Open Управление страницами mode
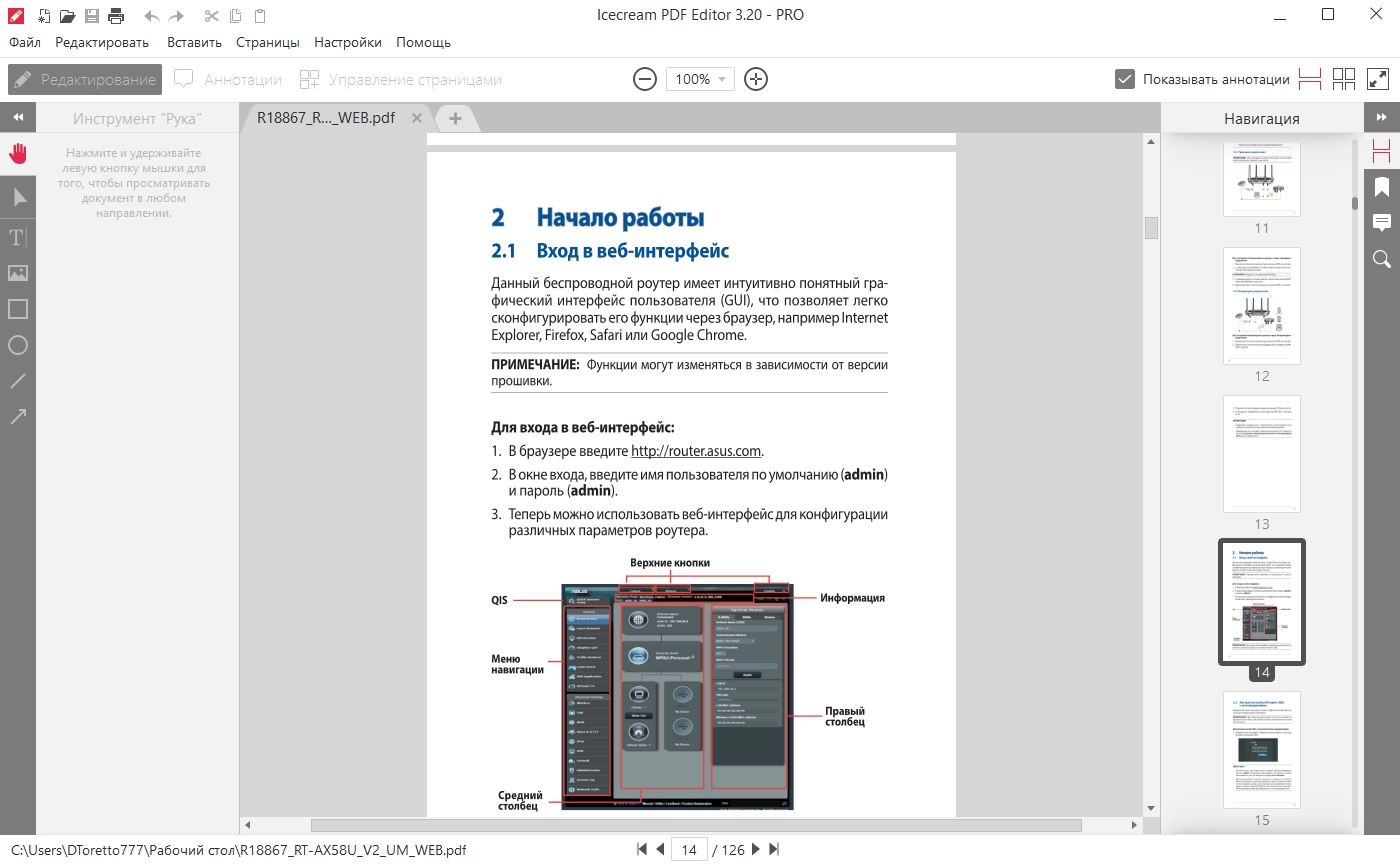The height and width of the screenshot is (864, 1400). [400, 79]
